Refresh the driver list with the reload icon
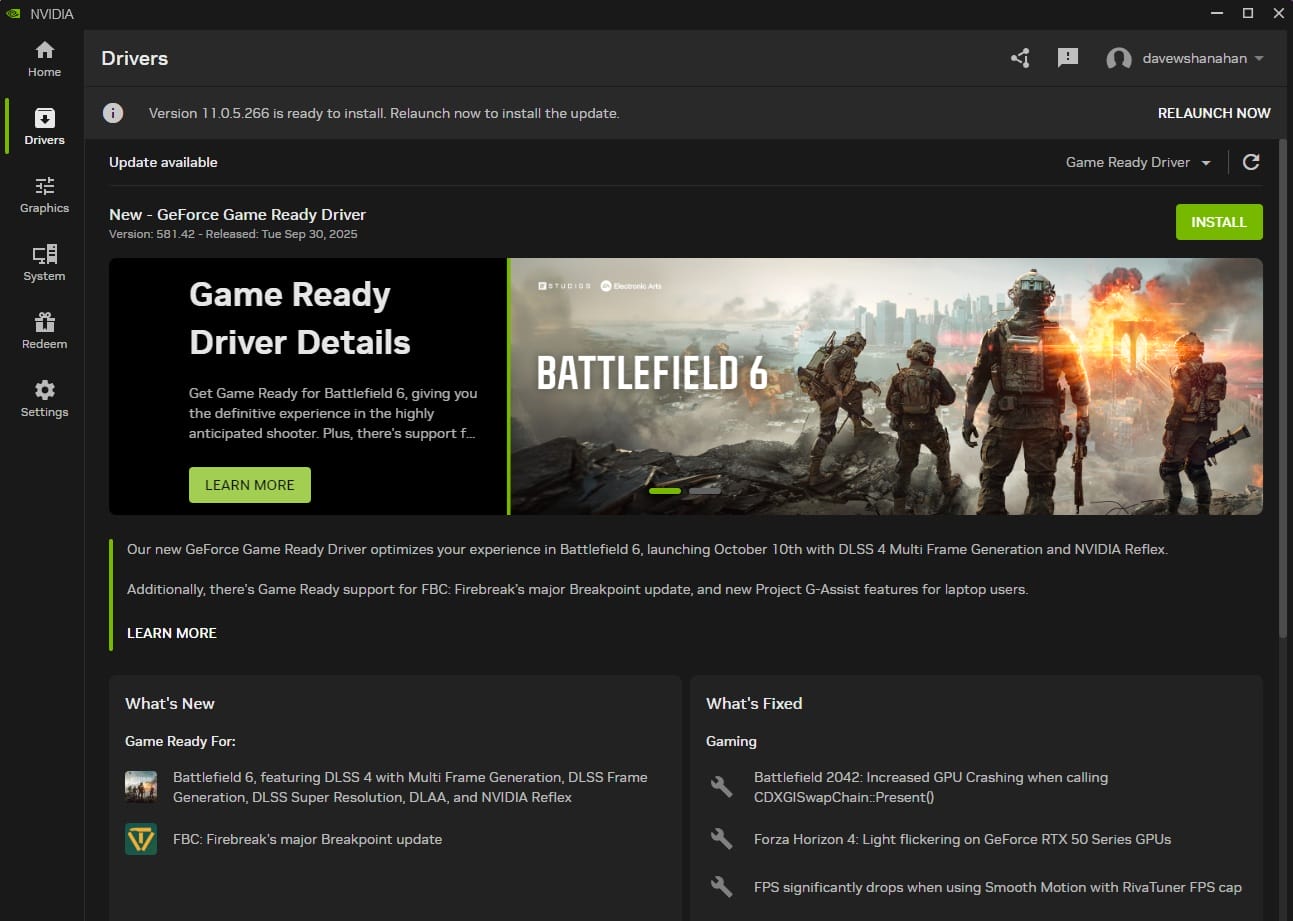 (1250, 161)
